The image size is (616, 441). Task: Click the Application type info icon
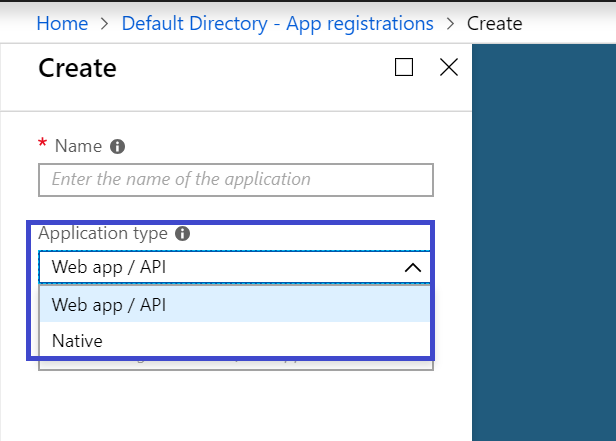pyautogui.click(x=182, y=233)
